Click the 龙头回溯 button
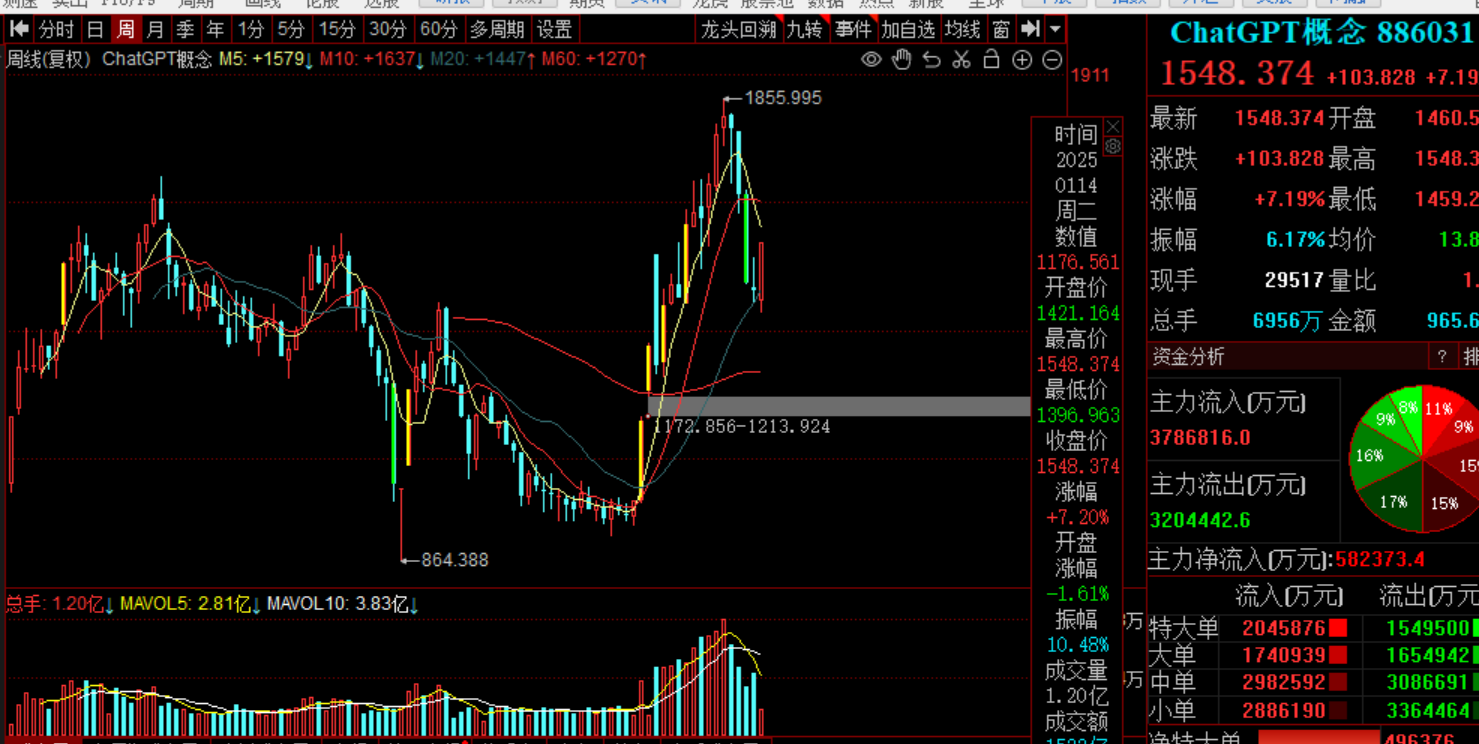1479x744 pixels. (738, 29)
